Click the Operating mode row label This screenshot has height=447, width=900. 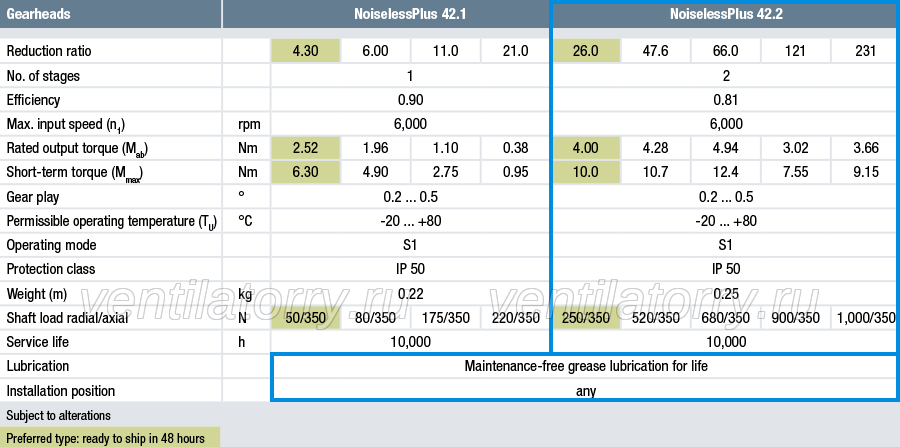51,245
